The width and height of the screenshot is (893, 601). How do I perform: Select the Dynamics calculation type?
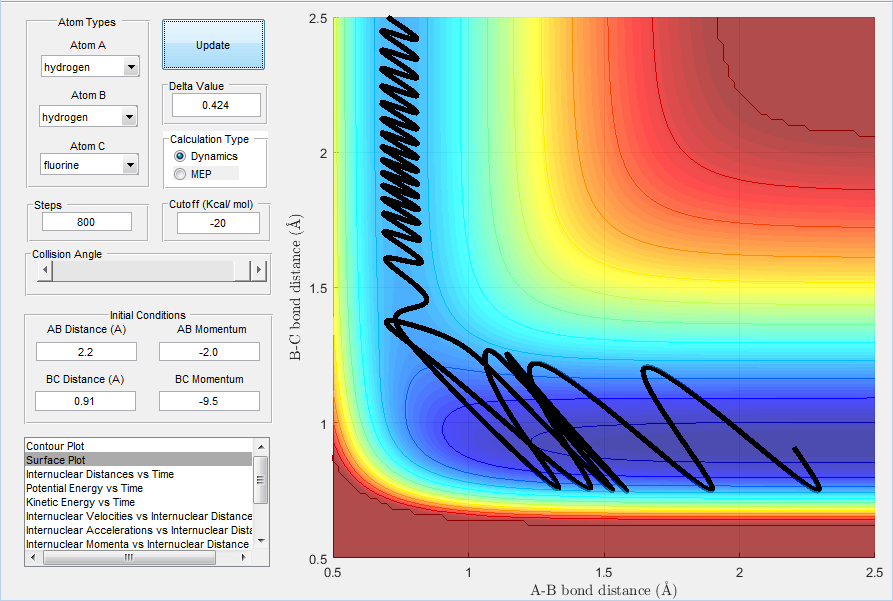(x=180, y=156)
